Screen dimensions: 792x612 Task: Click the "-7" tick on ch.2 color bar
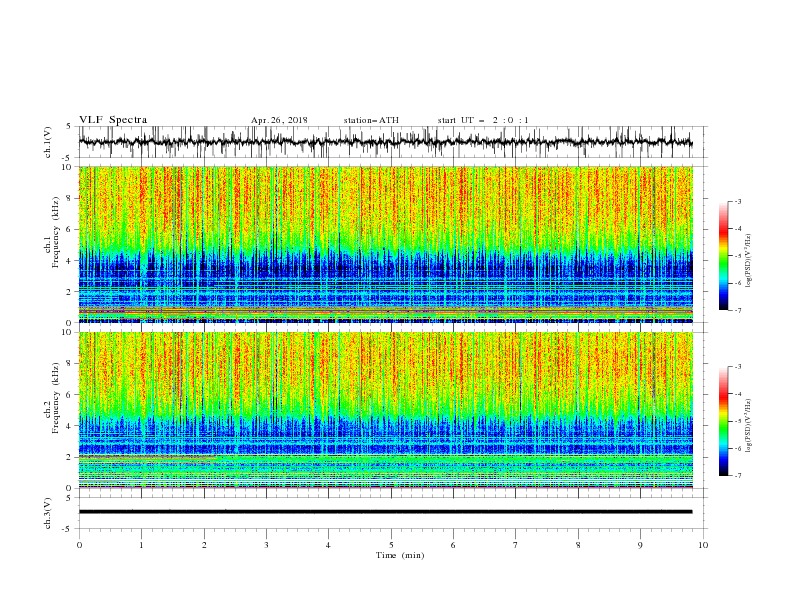tap(737, 476)
